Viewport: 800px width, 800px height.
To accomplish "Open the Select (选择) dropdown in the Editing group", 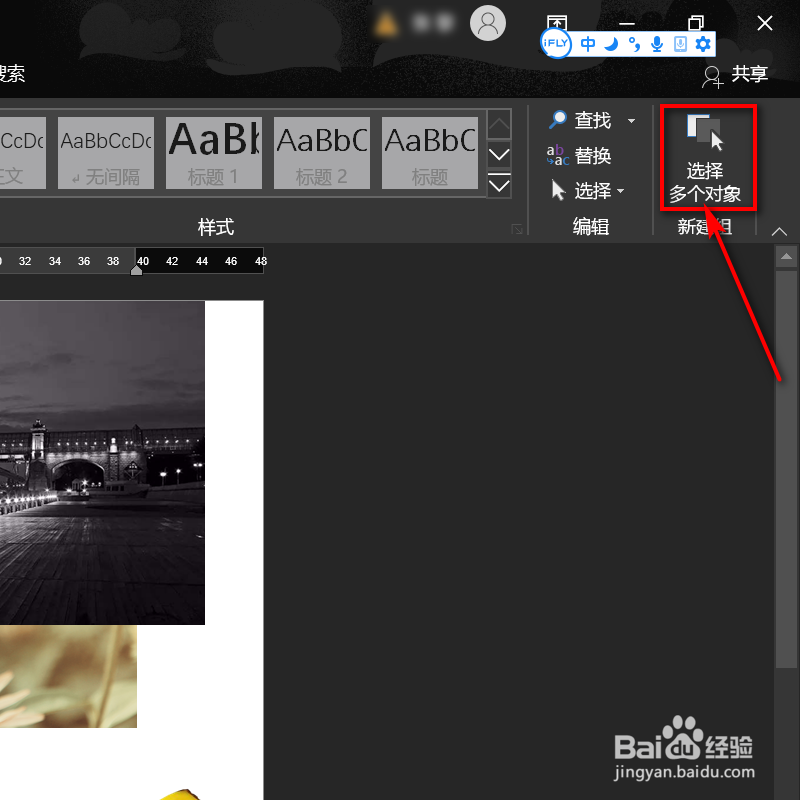I will [588, 191].
